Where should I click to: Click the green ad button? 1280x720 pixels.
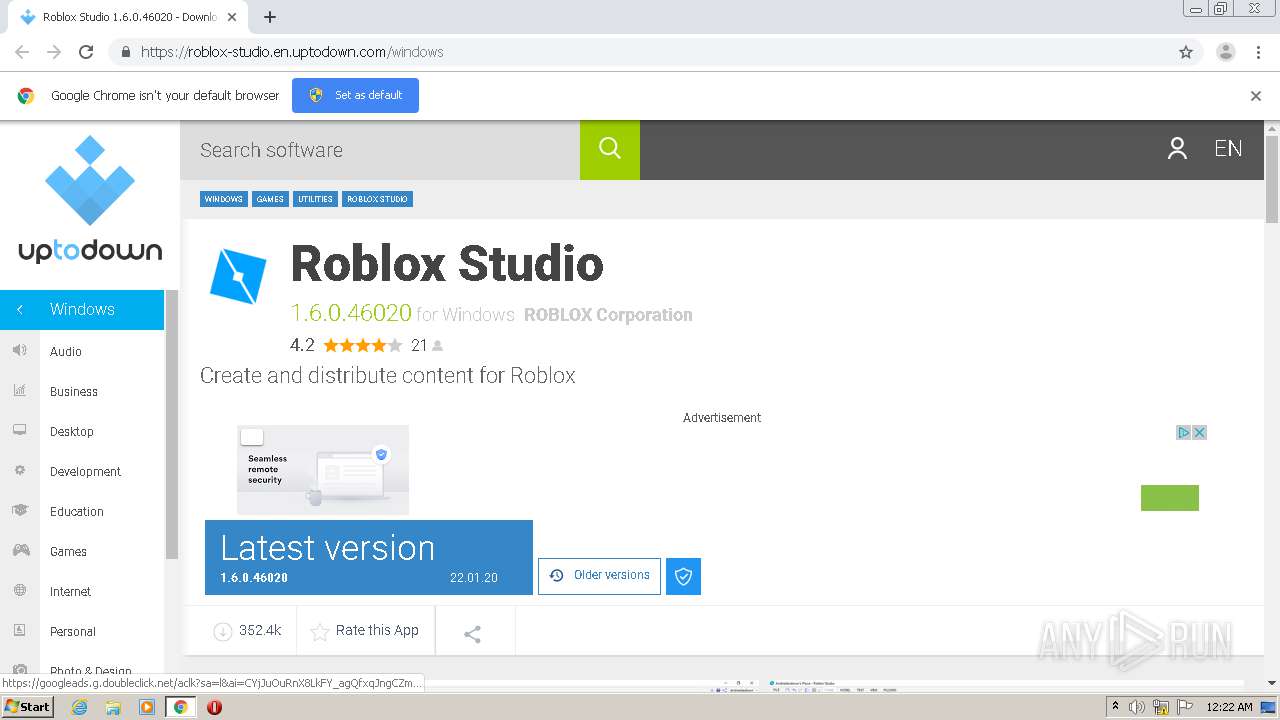coord(1170,498)
